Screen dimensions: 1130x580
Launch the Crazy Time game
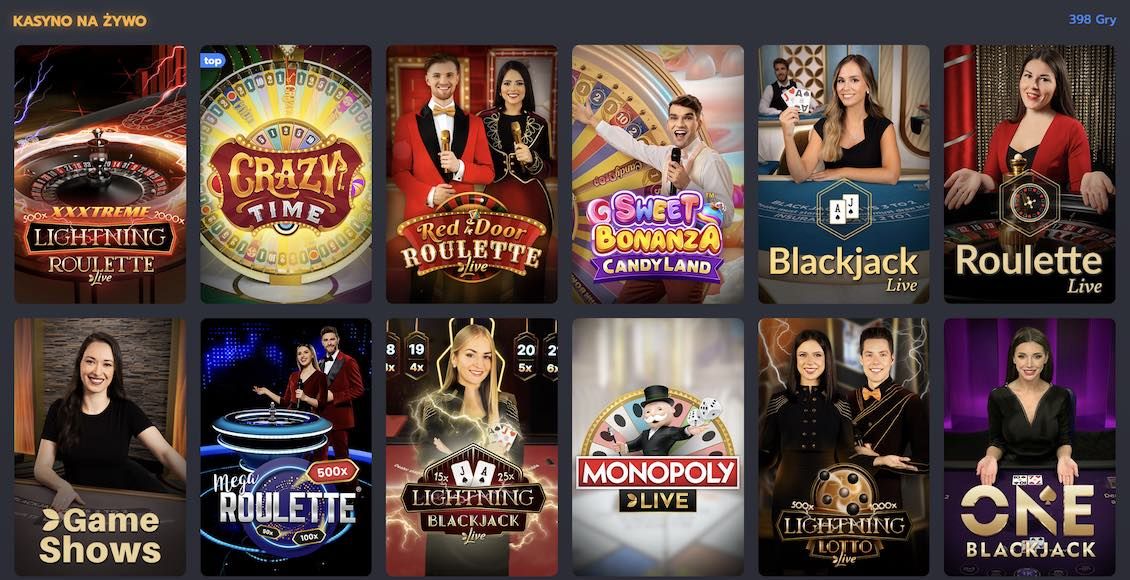click(x=286, y=174)
